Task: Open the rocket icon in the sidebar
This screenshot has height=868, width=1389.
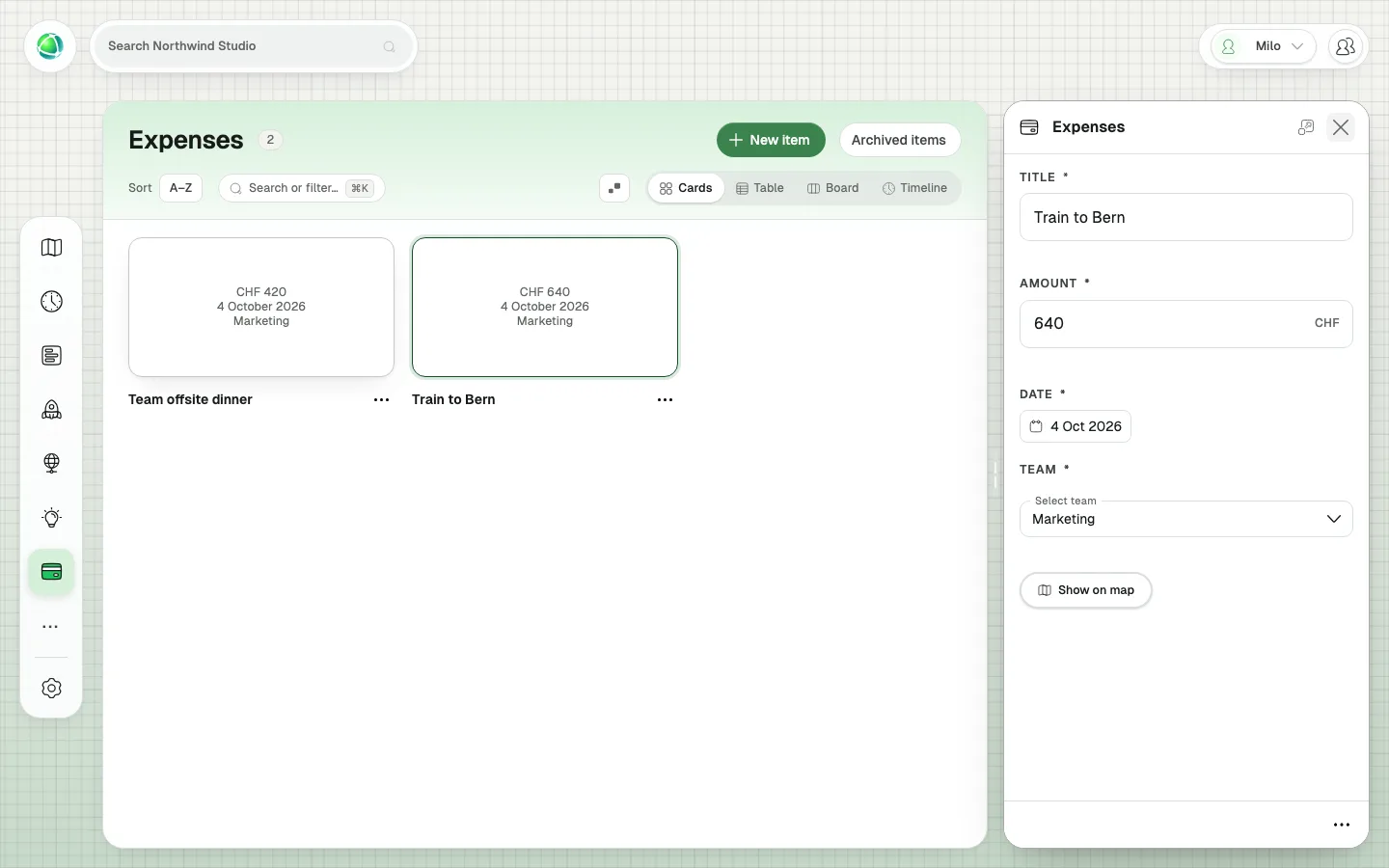Action: tap(52, 410)
